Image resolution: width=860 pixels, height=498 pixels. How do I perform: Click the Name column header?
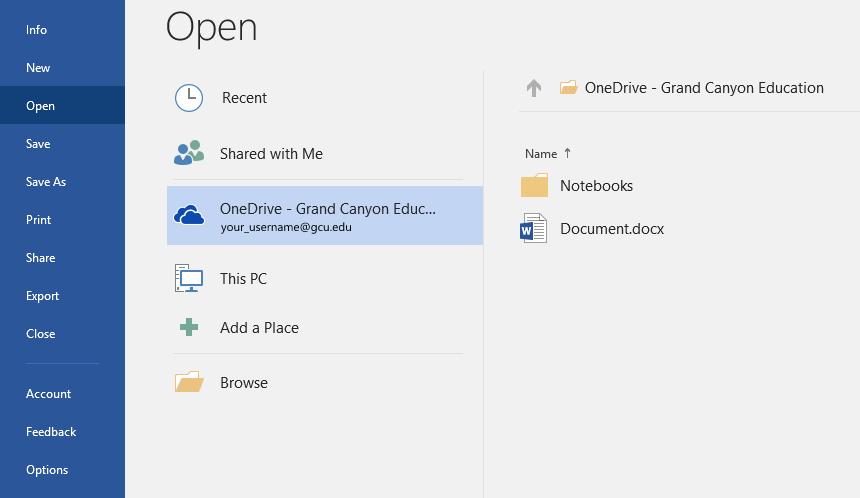541,154
